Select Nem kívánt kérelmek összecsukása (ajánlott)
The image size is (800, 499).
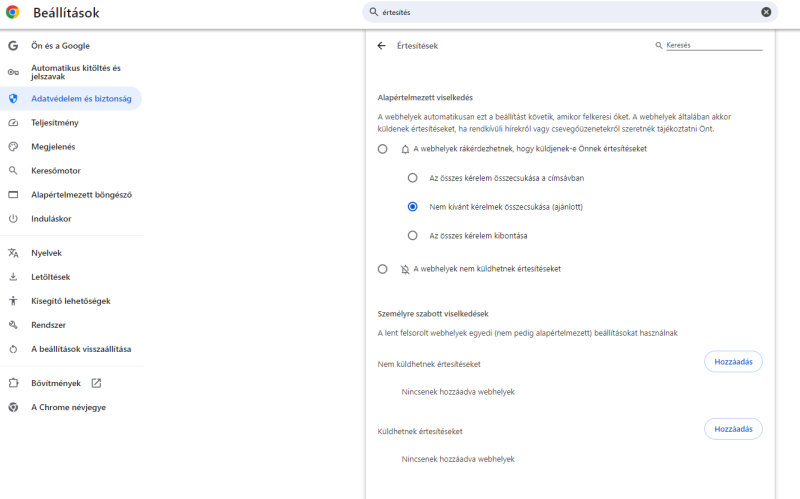[412, 207]
